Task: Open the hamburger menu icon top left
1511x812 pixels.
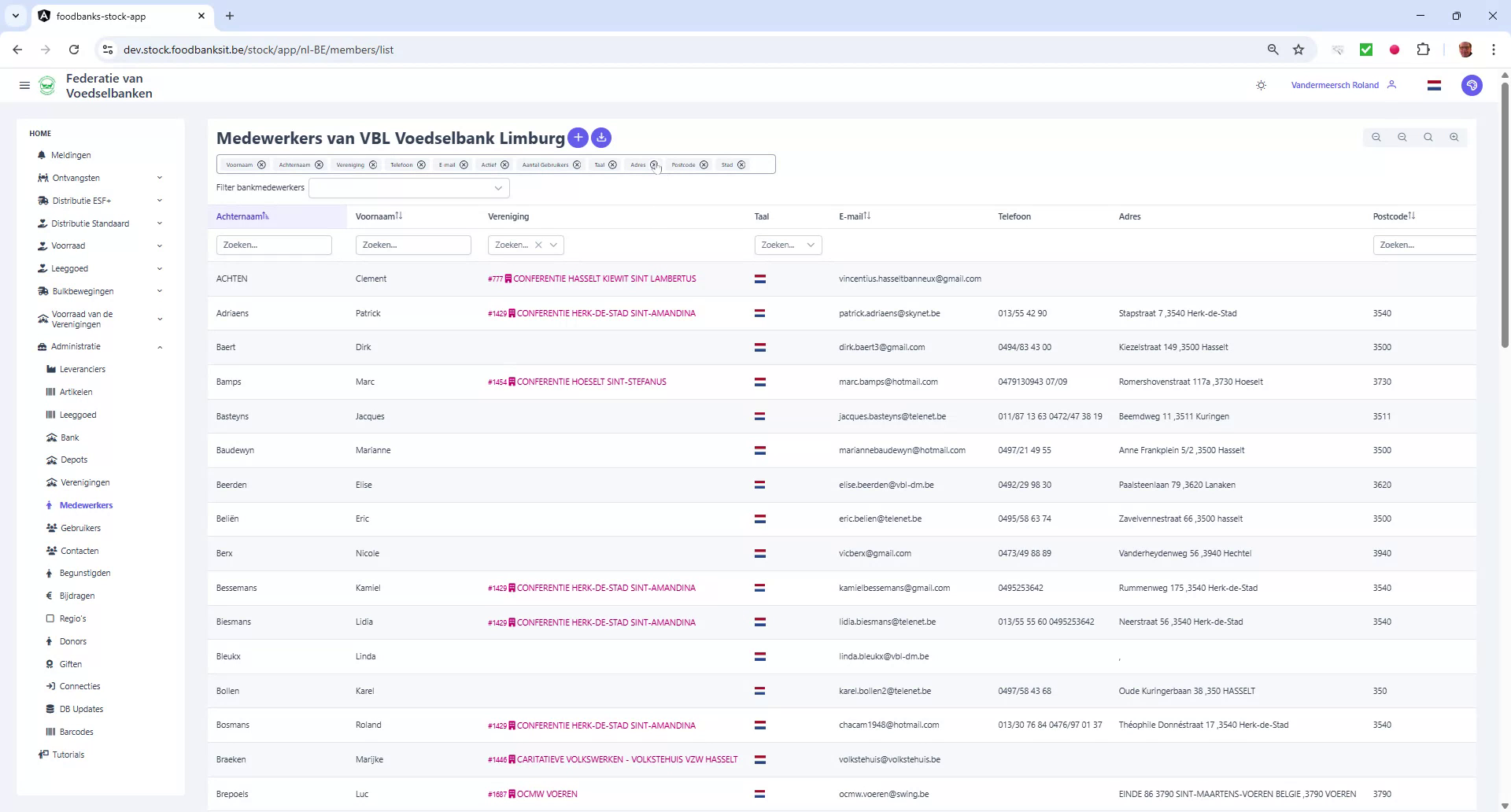Action: 24,85
